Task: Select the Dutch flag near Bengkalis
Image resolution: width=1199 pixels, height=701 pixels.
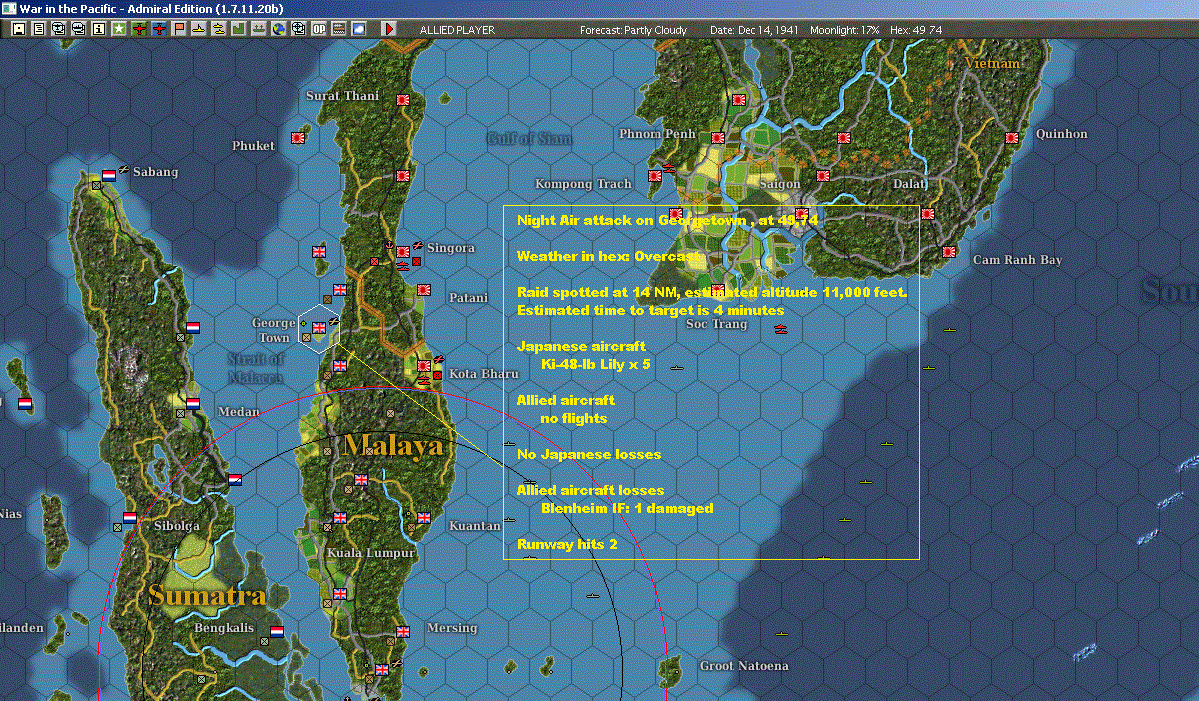Action: (277, 632)
